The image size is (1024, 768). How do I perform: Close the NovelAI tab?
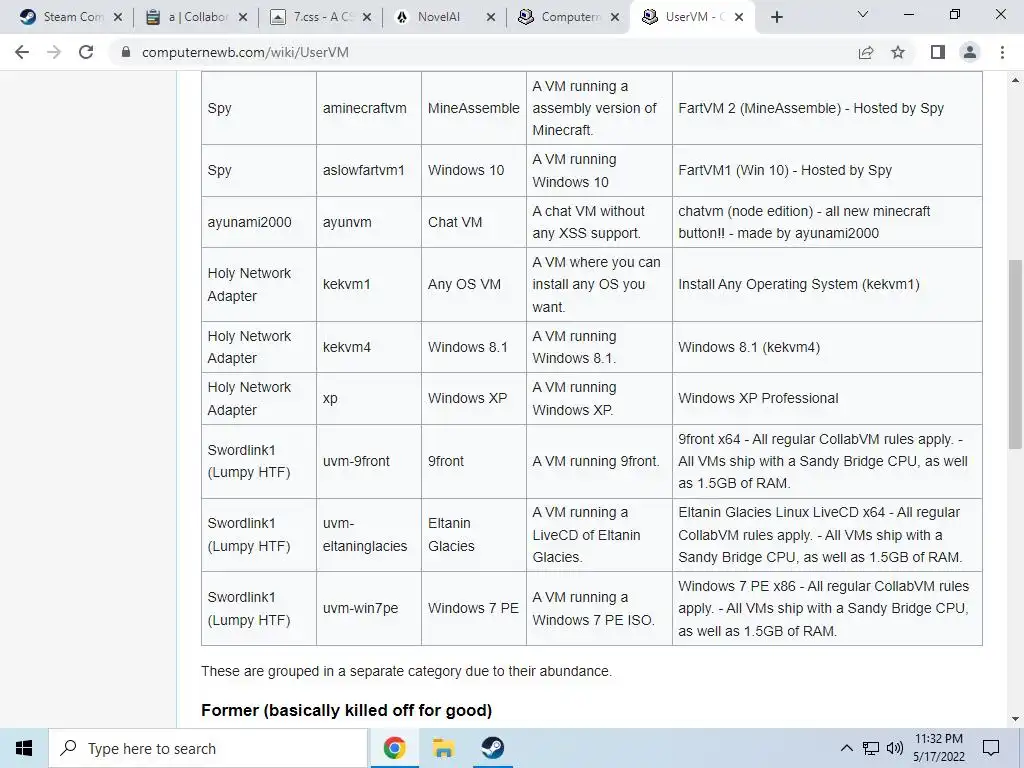point(491,17)
